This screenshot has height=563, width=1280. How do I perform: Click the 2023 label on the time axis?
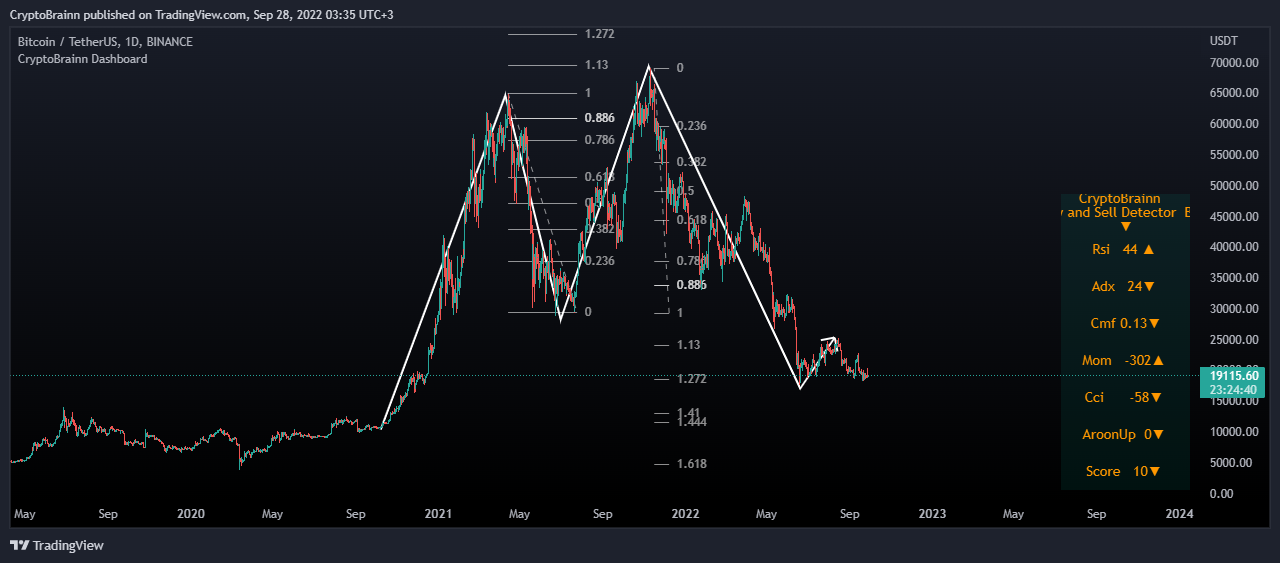pyautogui.click(x=932, y=514)
